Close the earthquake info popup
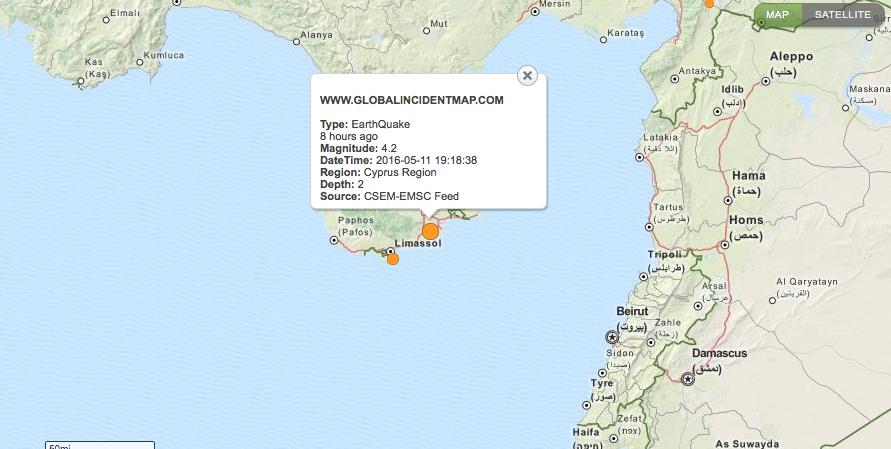Image resolution: width=891 pixels, height=449 pixels. [x=527, y=75]
